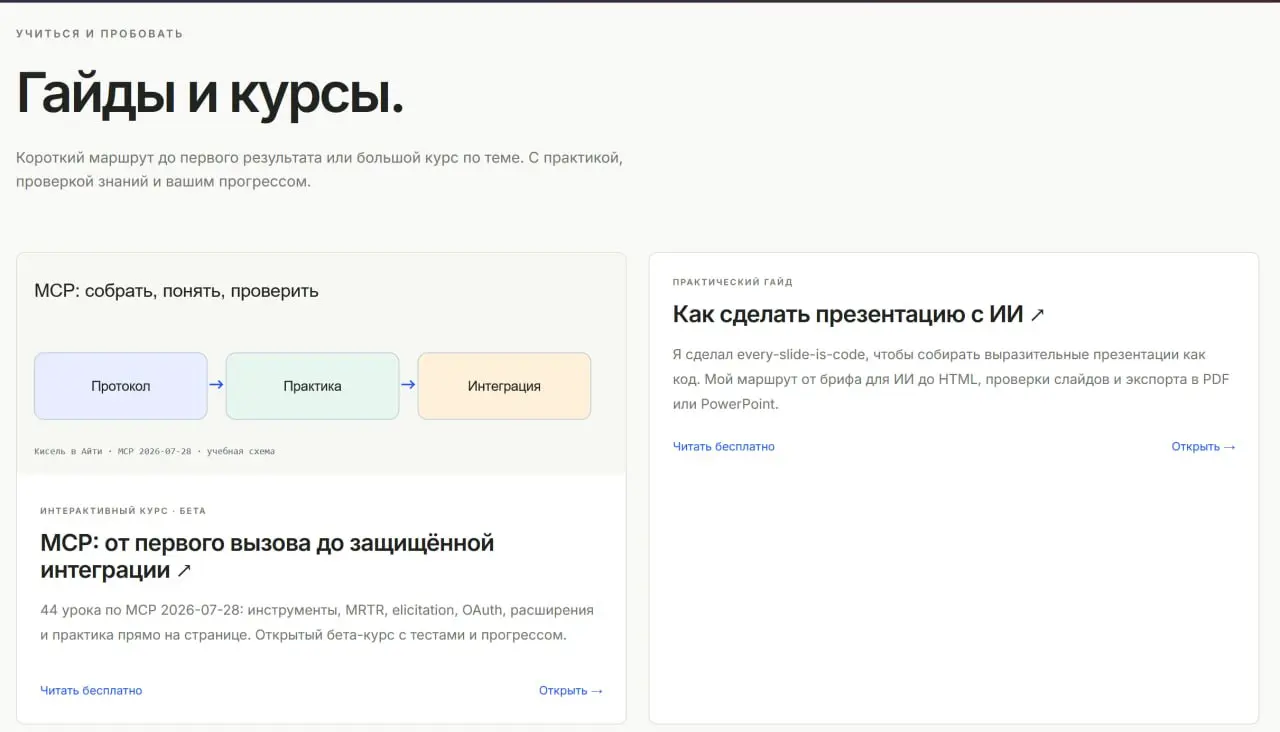Viewport: 1280px width, 732px height.
Task: Click the "Протокол" box in the MCP diagram
Action: tap(121, 386)
